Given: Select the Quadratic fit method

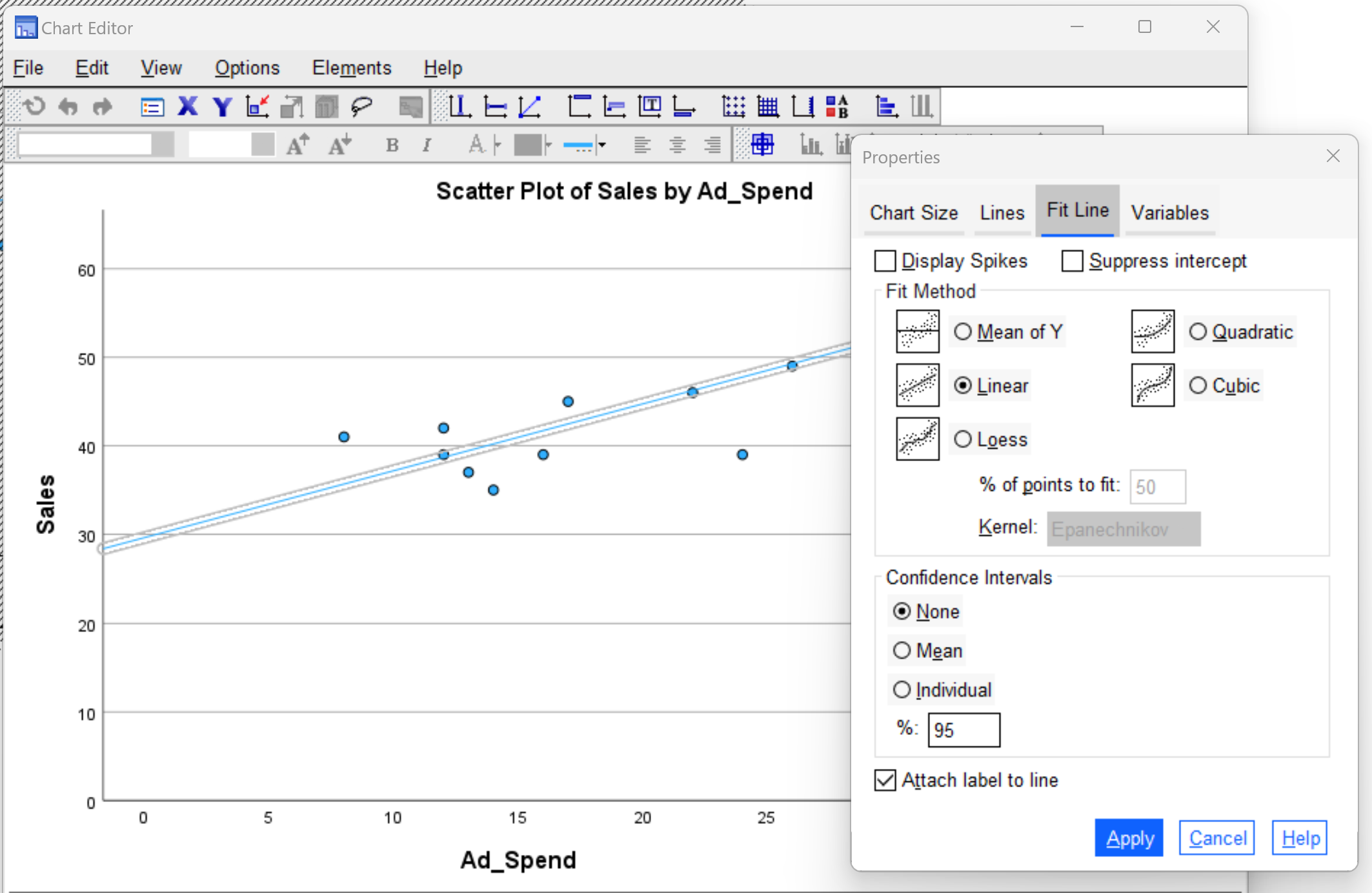Looking at the screenshot, I should click(x=1198, y=331).
